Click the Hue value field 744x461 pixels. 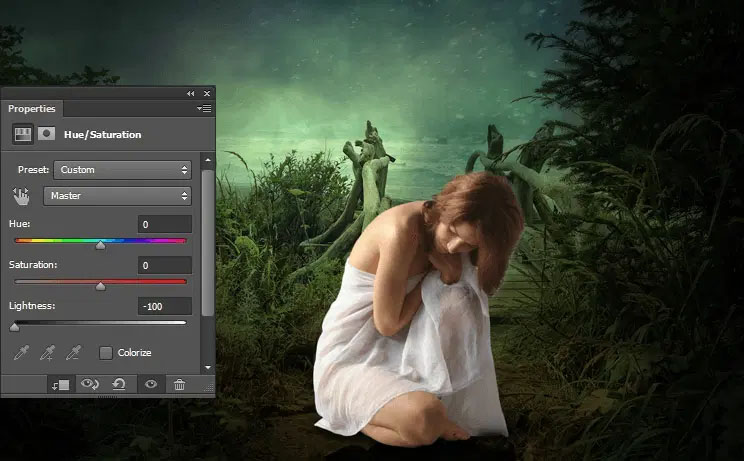pyautogui.click(x=165, y=224)
